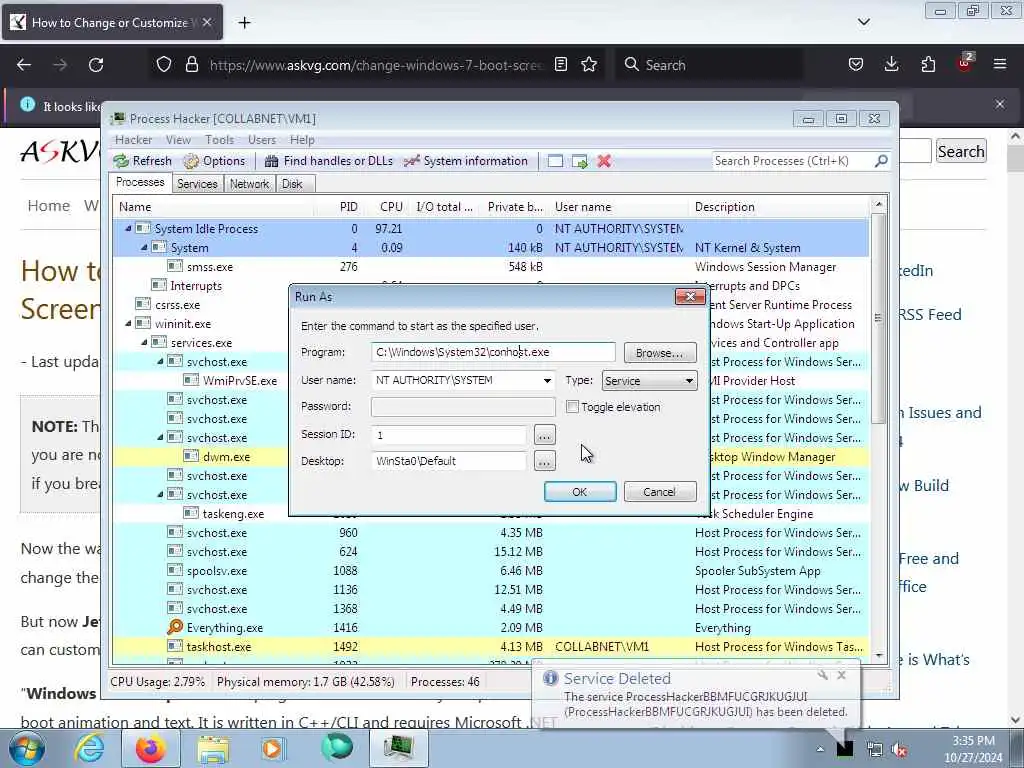Click the tracking protection shield icon
1024x768 pixels.
(x=164, y=64)
